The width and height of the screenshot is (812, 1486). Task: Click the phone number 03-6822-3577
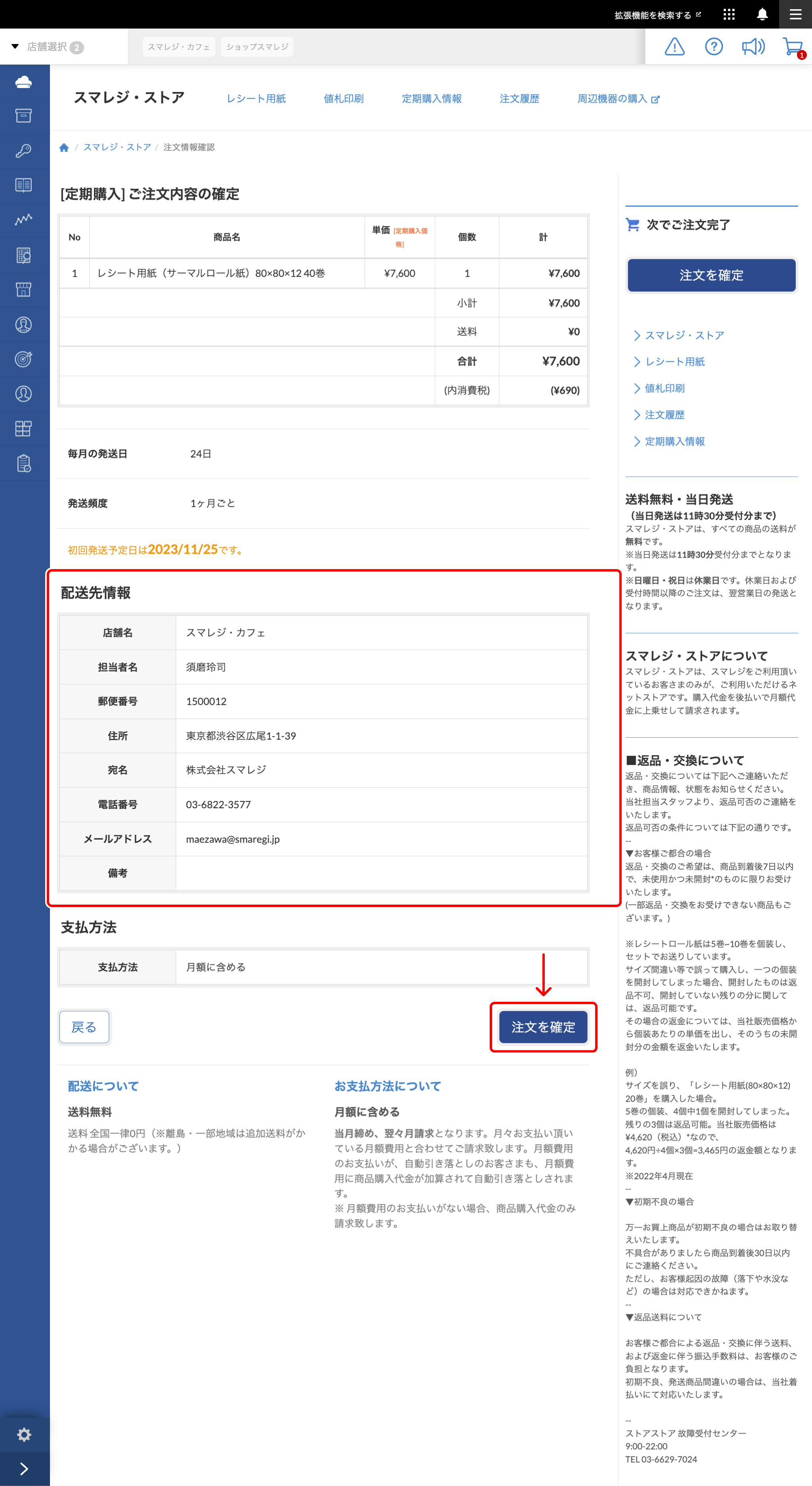(x=218, y=805)
